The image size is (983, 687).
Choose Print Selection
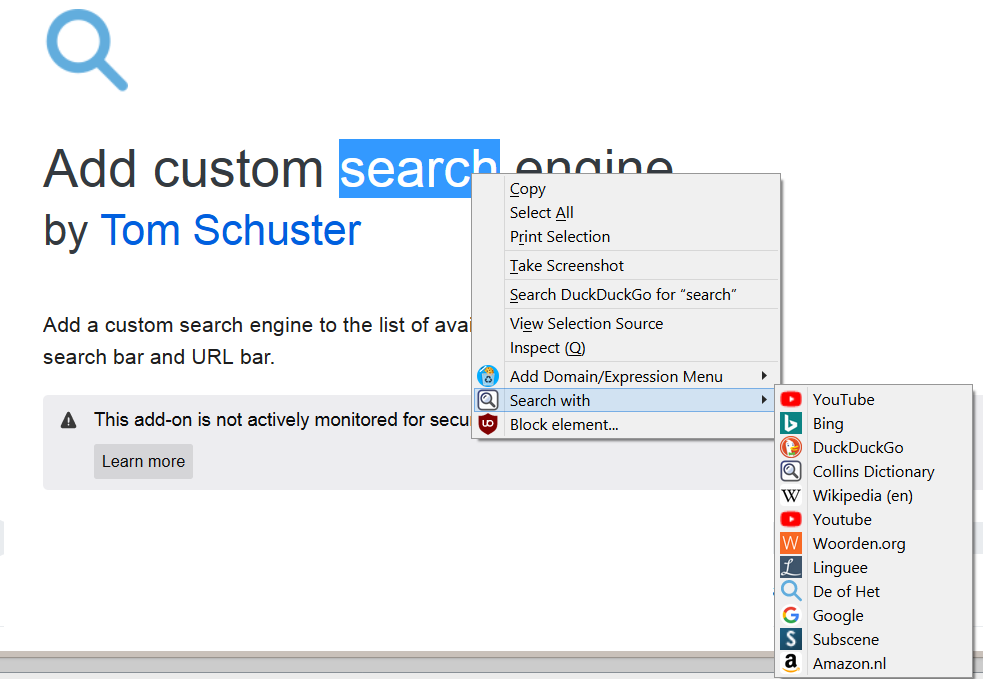click(626, 236)
